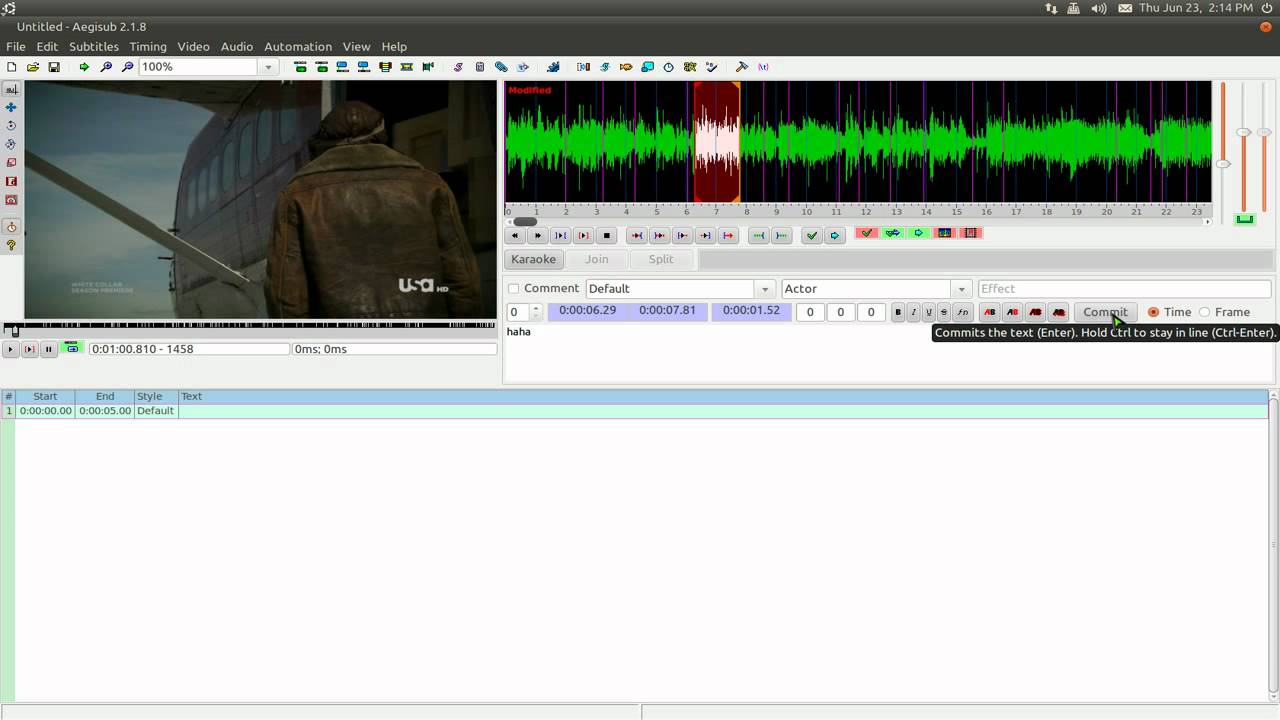Open the Audio menu
This screenshot has width=1280, height=720.
coord(237,46)
